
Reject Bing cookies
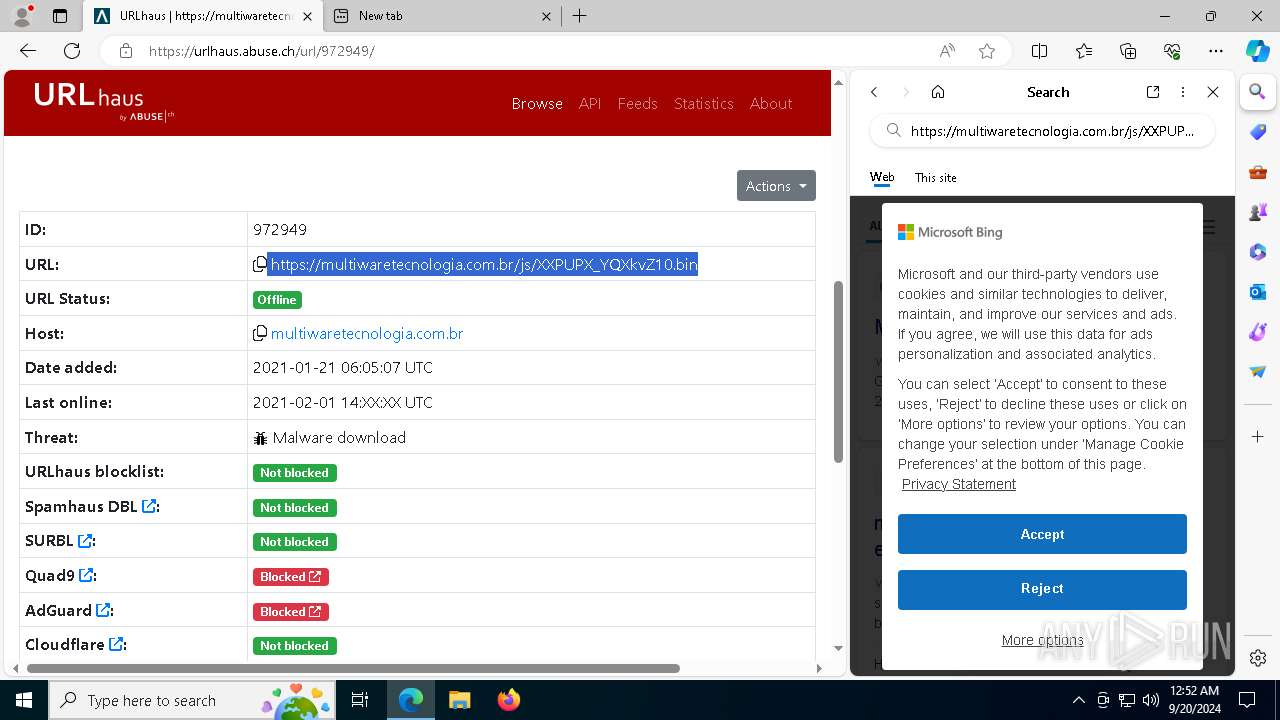[x=1042, y=589]
